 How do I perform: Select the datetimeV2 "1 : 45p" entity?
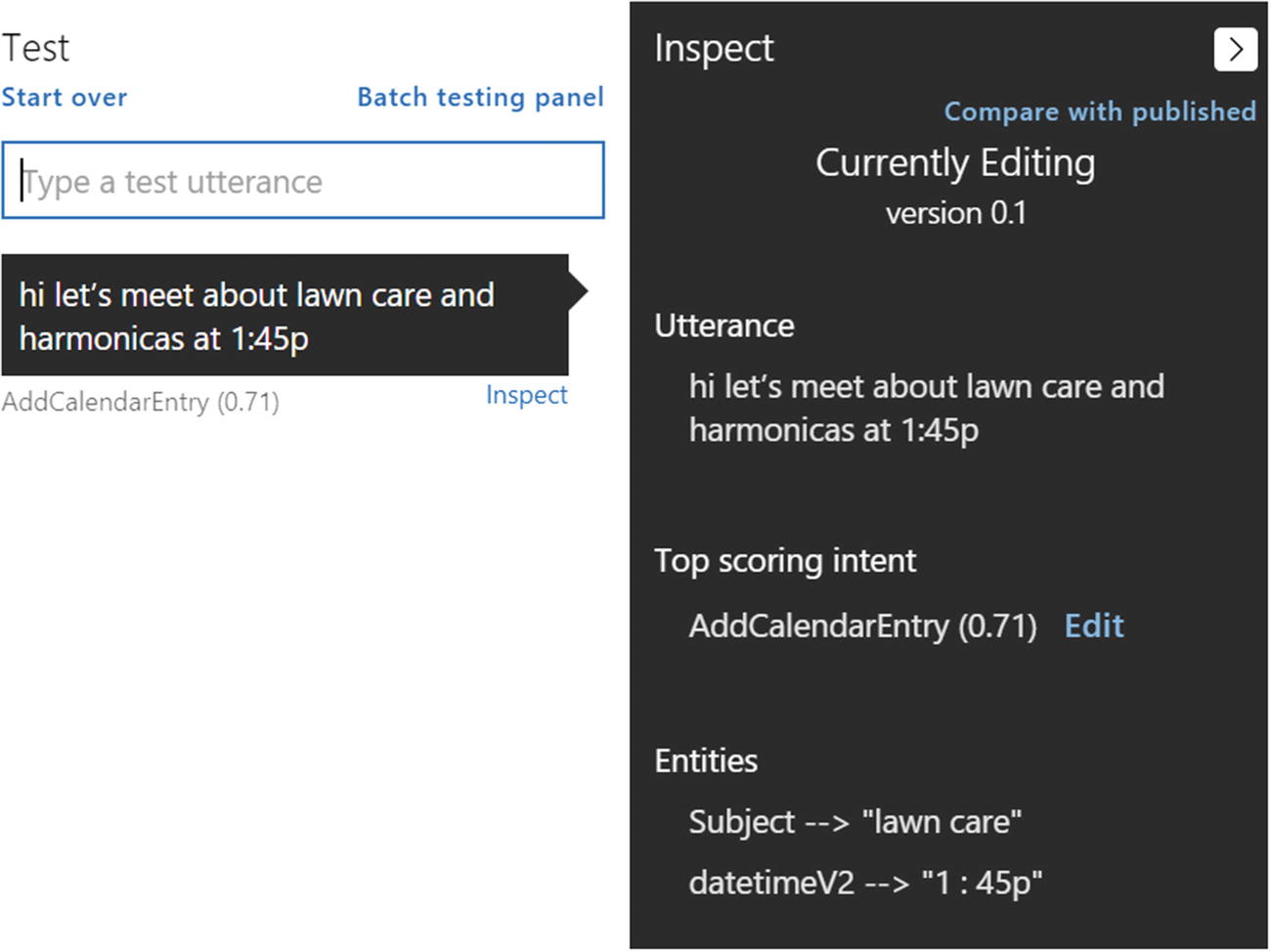click(865, 883)
